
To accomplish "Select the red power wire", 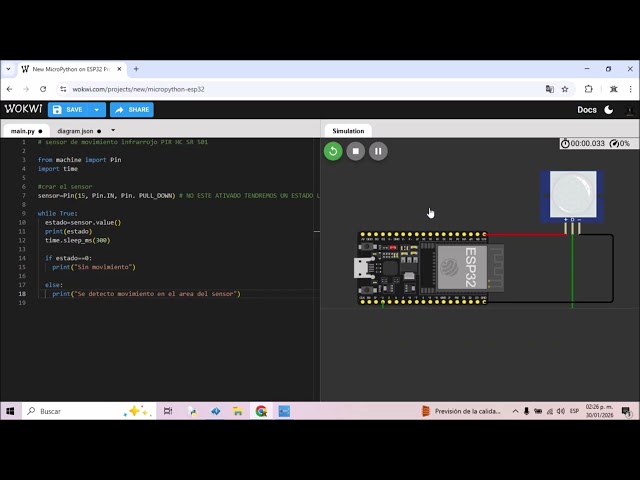I will (526, 235).
